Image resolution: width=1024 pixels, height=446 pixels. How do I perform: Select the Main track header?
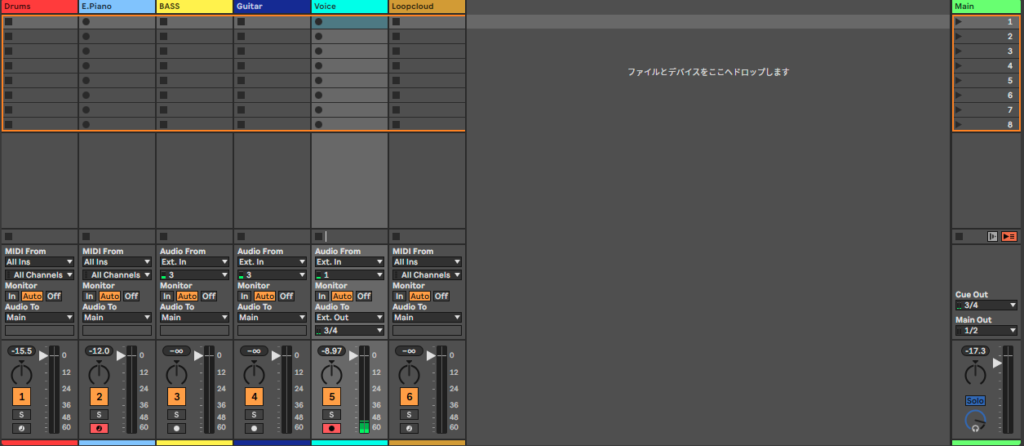click(986, 6)
